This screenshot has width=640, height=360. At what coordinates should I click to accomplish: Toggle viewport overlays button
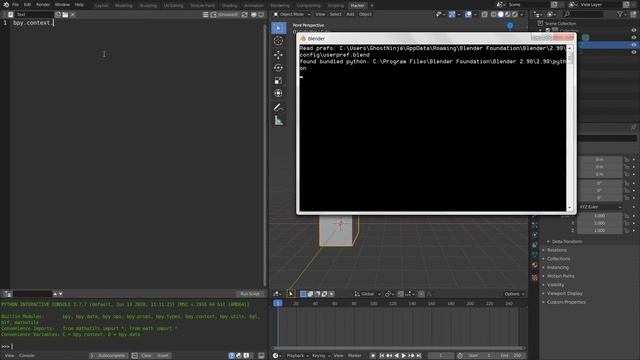[x=468, y=15]
